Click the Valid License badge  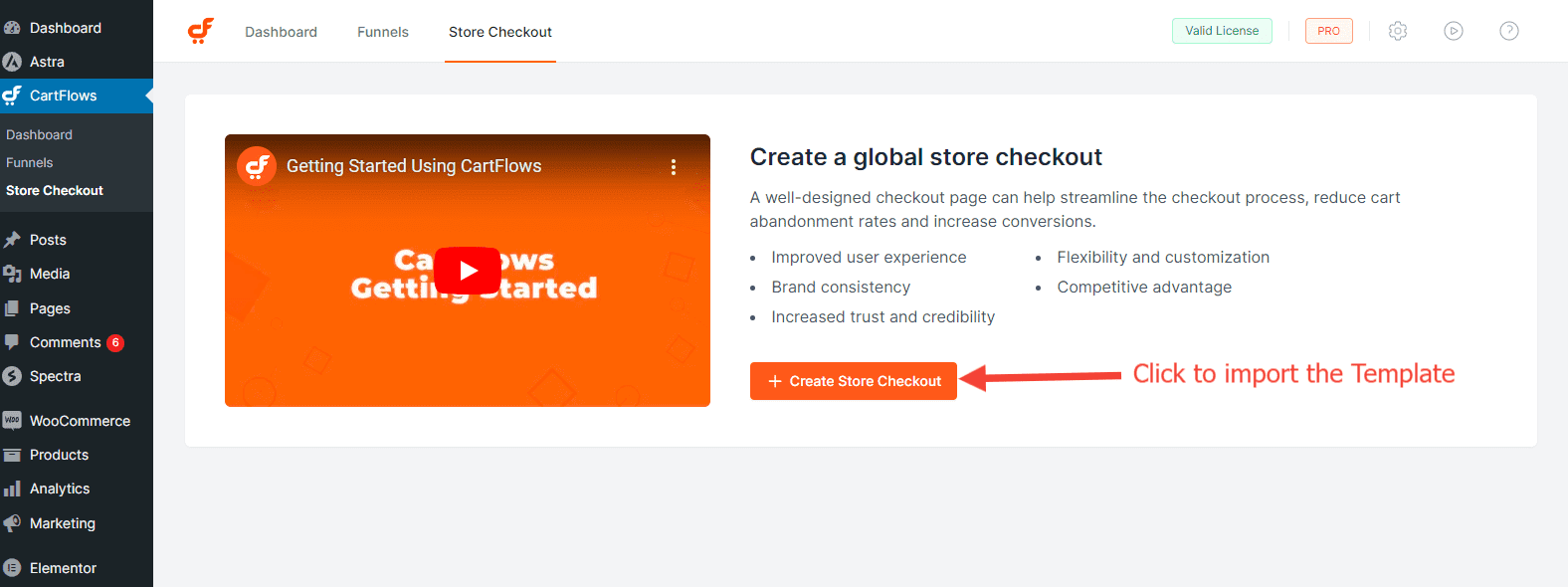pos(1222,31)
